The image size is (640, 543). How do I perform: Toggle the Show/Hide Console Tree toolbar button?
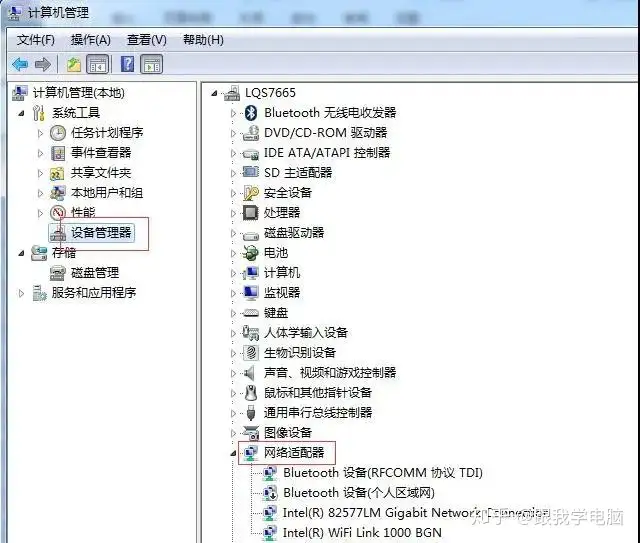tap(98, 64)
